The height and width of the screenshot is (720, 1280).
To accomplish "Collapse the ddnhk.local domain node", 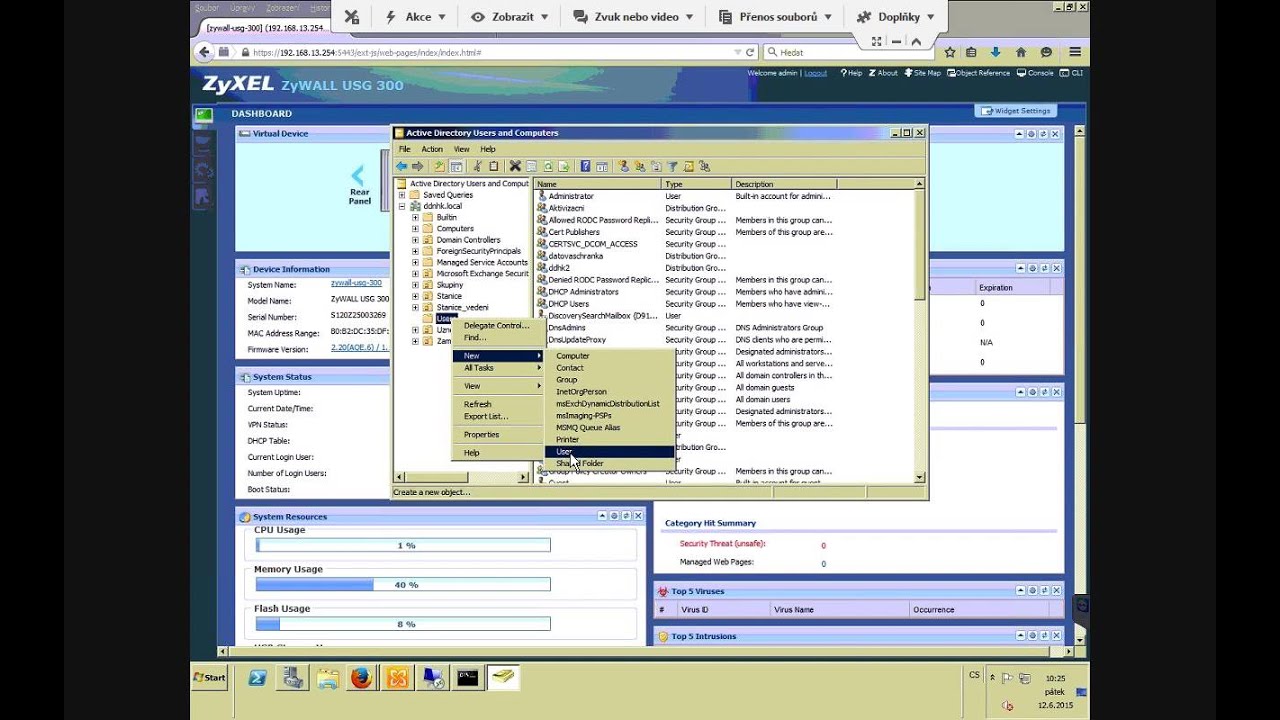I will pos(401,206).
